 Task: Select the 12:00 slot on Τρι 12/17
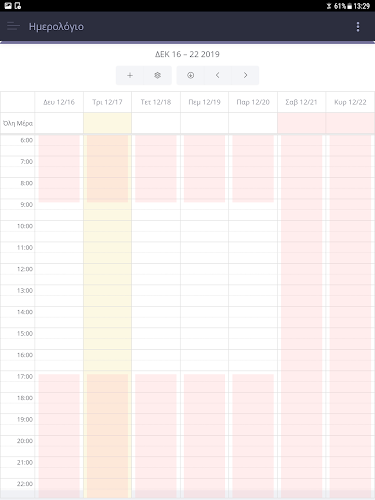[x=107, y=269]
